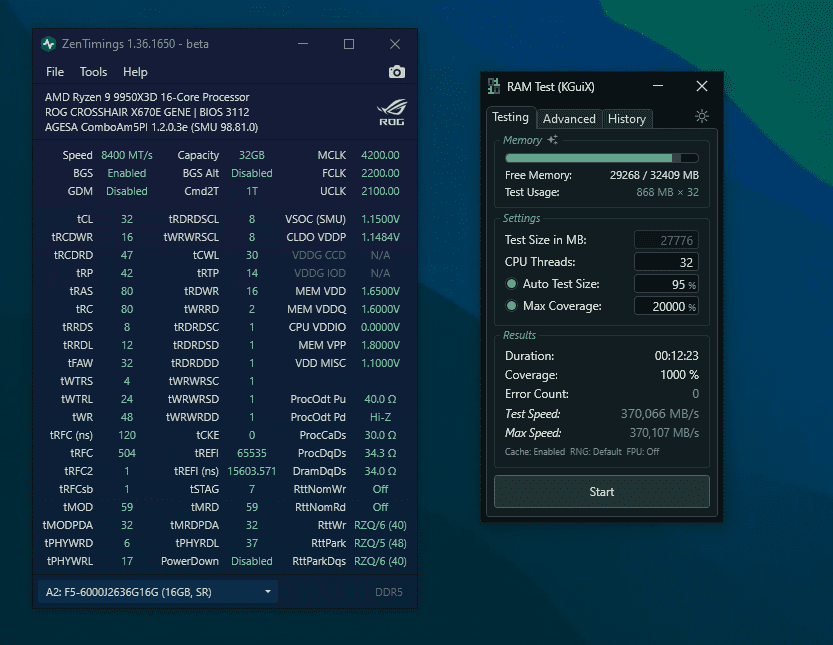Click the RttPark value RZQ/5 (48)
This screenshot has width=833, height=645.
click(x=380, y=543)
